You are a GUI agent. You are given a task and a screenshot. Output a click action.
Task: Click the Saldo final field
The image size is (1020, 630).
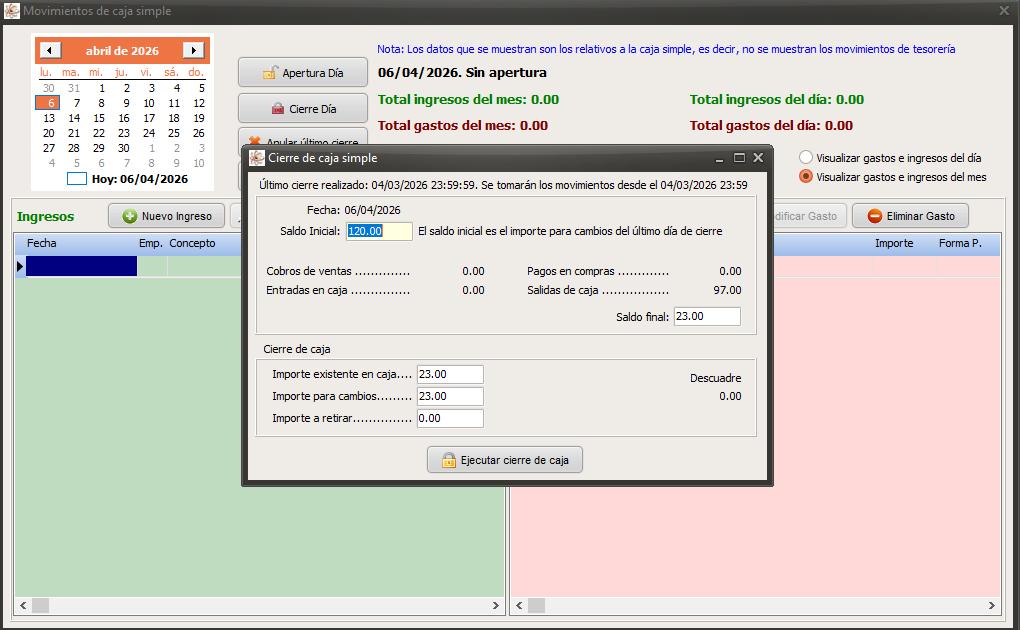707,316
